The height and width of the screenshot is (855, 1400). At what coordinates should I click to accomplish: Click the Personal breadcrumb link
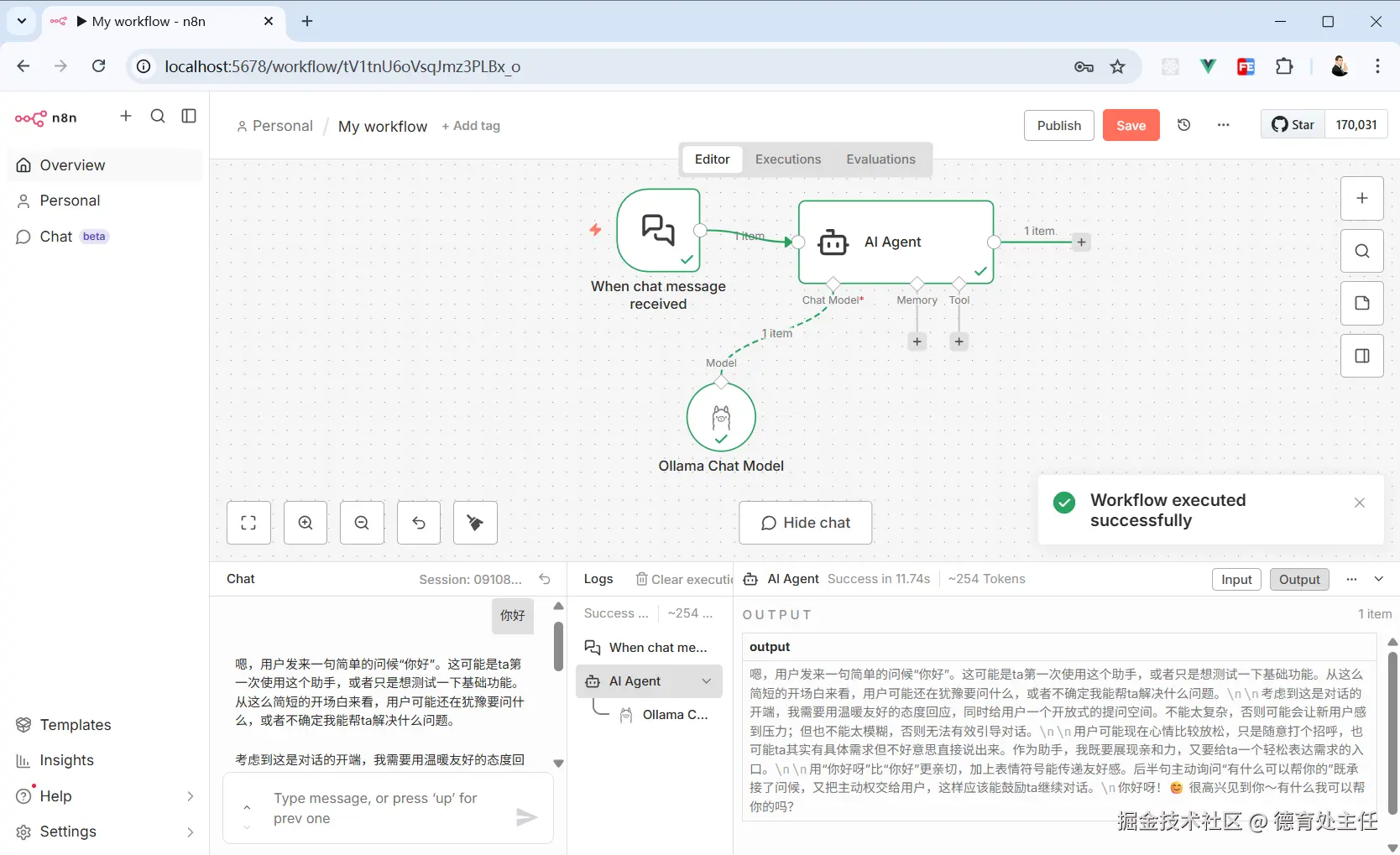(274, 126)
